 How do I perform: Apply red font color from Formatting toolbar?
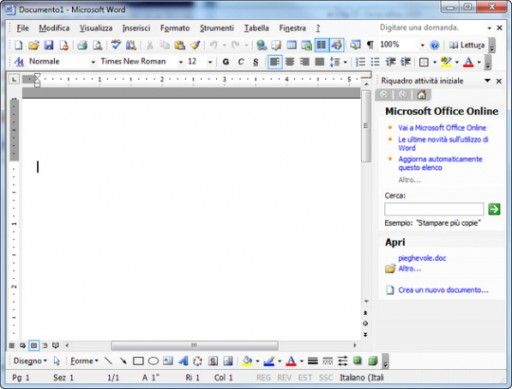pos(468,62)
